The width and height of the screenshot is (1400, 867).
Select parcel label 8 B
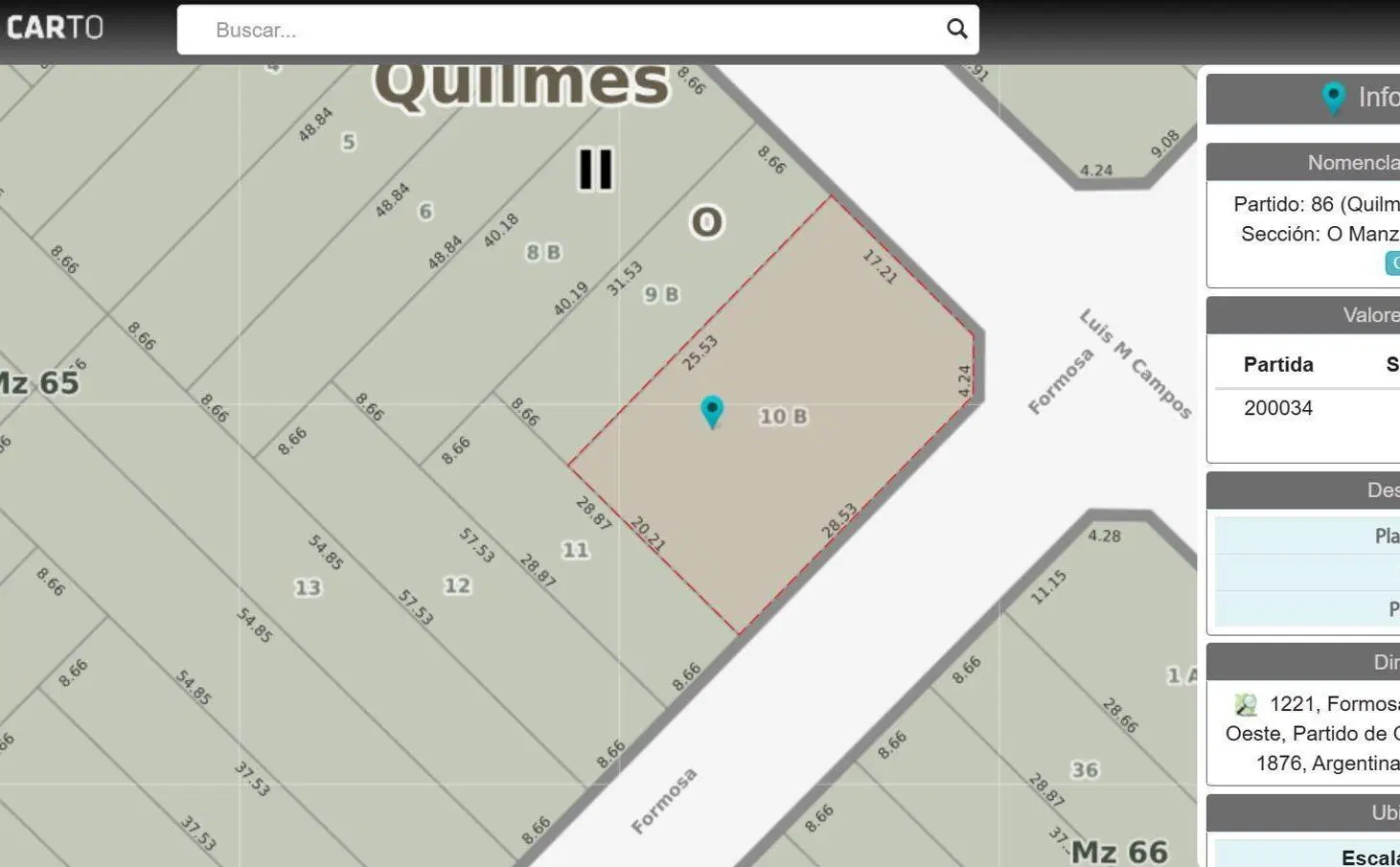[543, 252]
